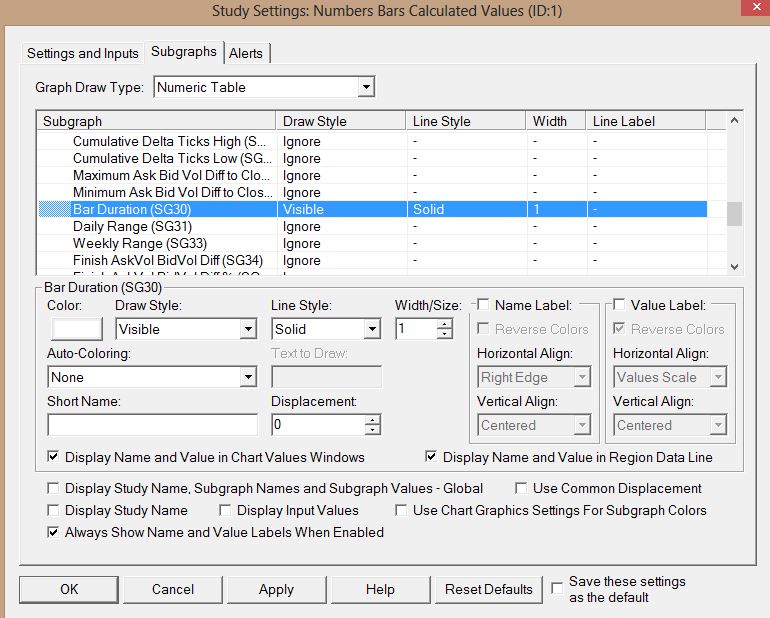770x618 pixels.
Task: Increase Width/Size with the up arrow
Action: point(444,323)
